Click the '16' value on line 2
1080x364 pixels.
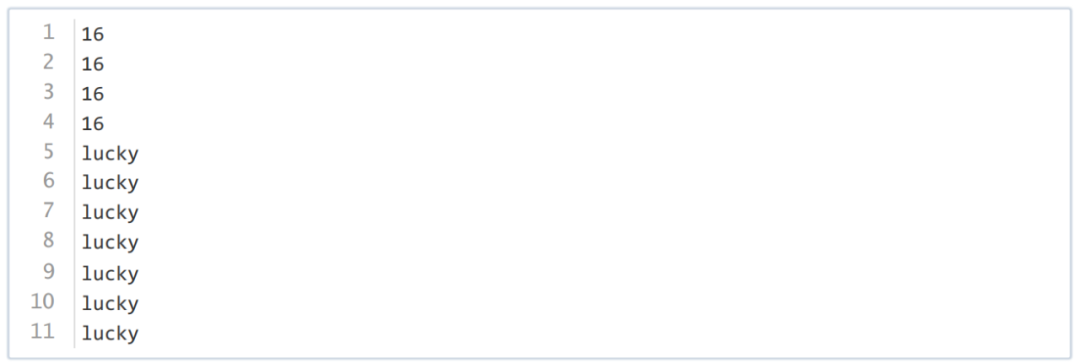pos(92,65)
